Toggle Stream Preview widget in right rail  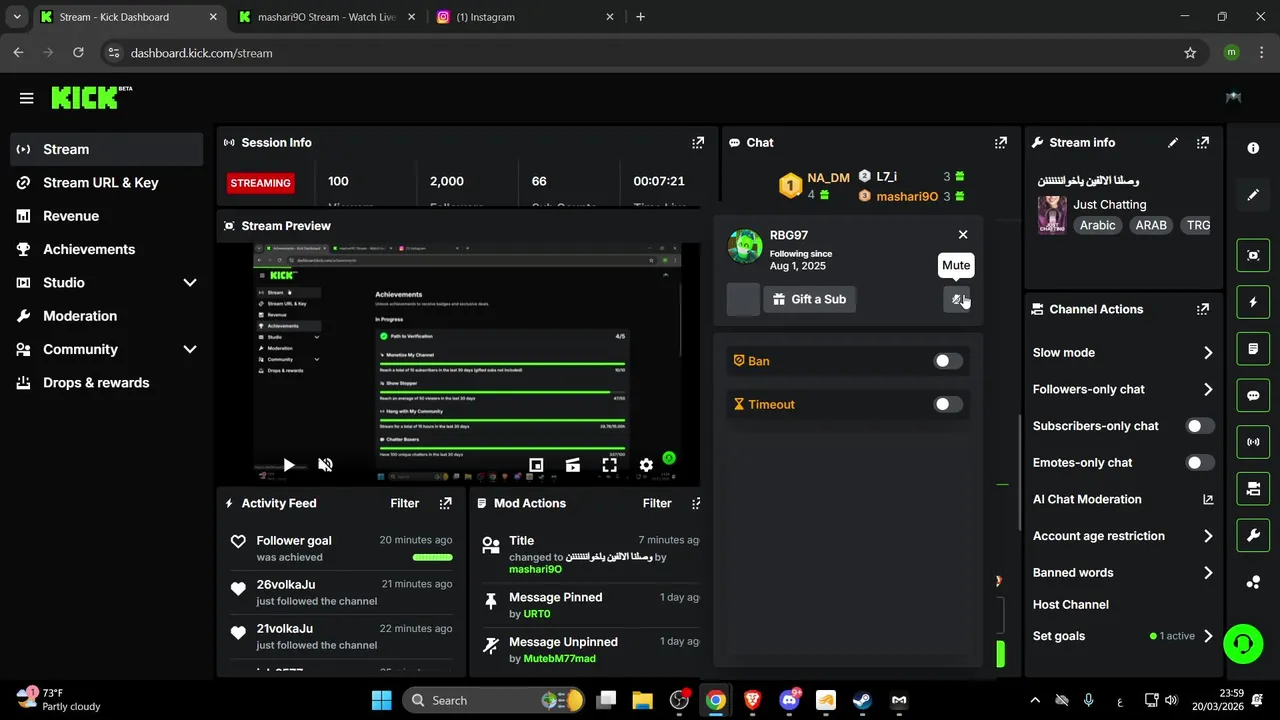pyautogui.click(x=1253, y=255)
